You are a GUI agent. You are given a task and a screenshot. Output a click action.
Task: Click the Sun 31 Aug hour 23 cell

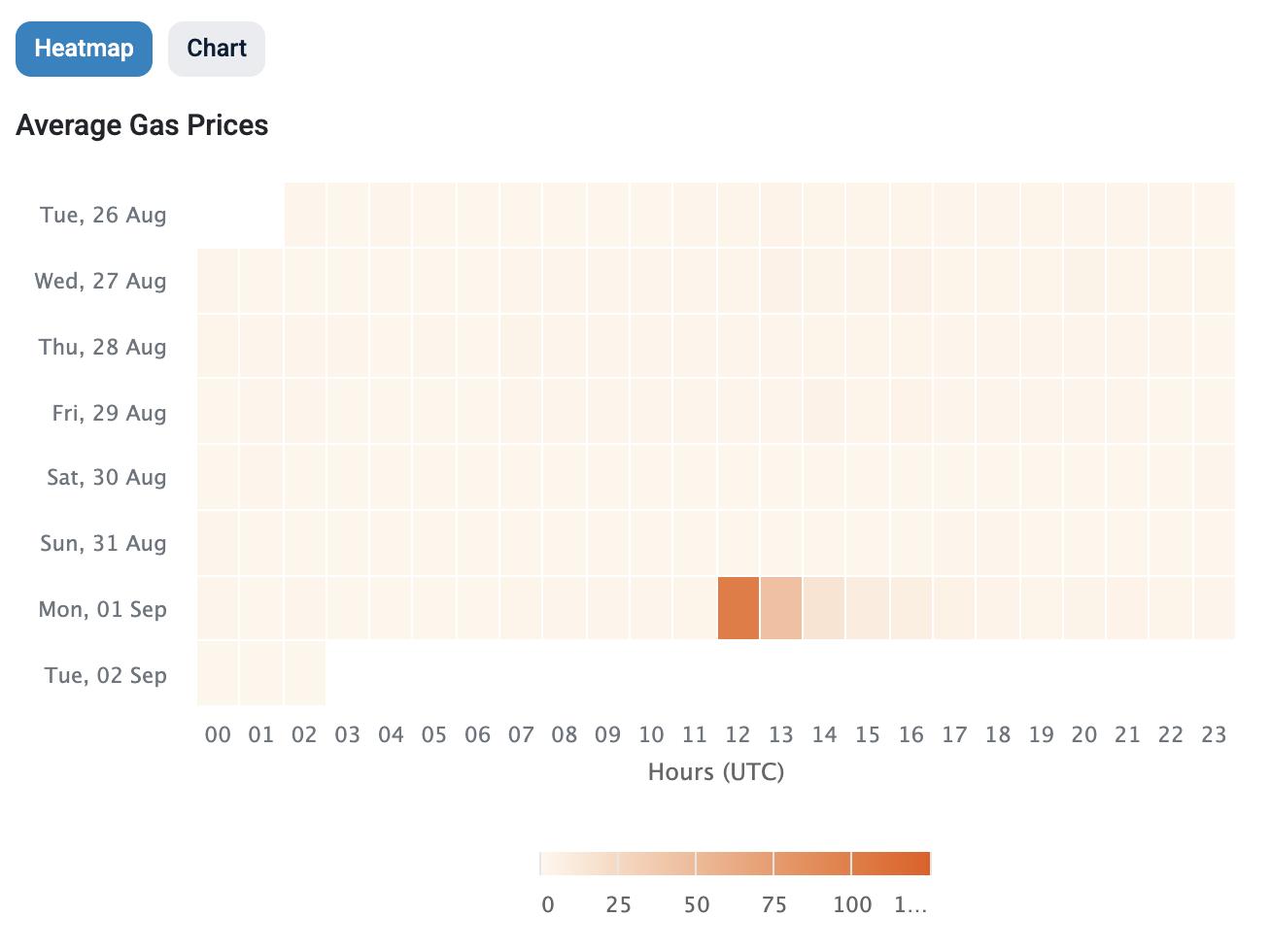click(1215, 543)
